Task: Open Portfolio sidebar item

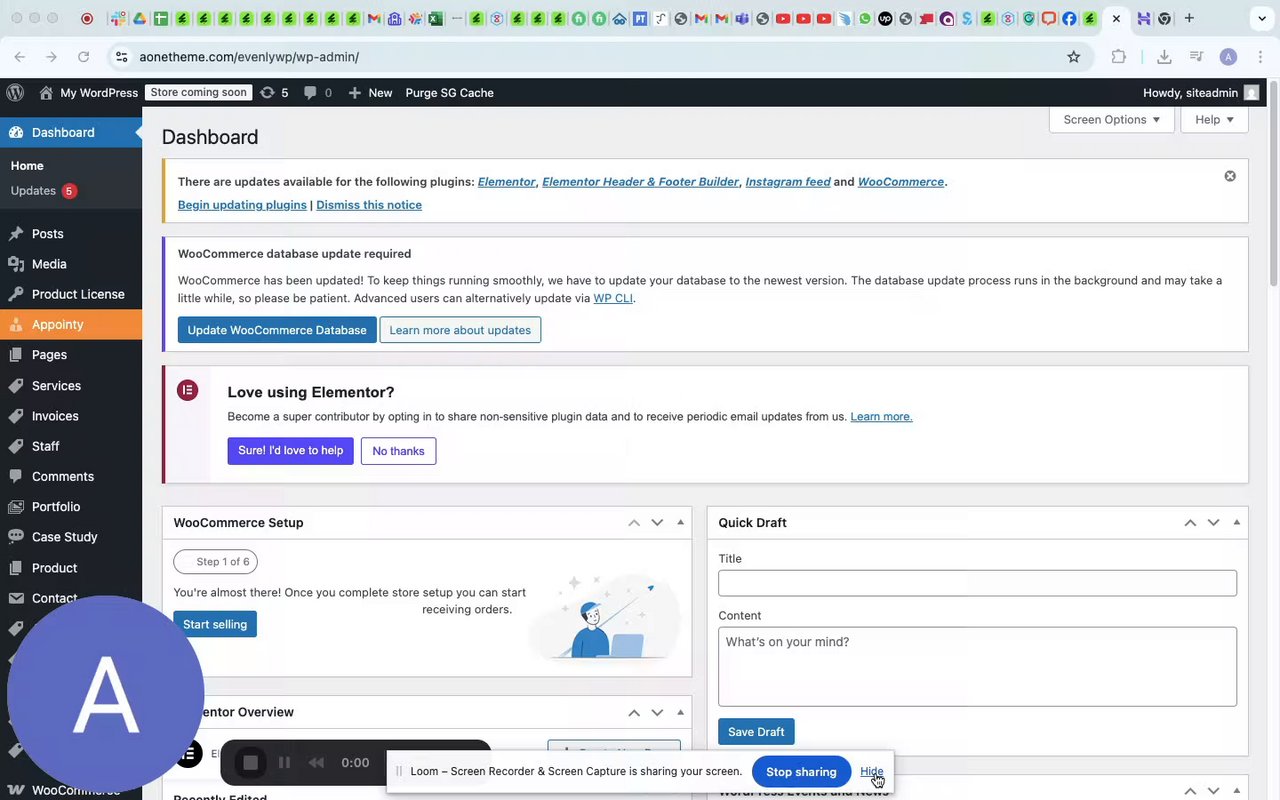Action: (x=71, y=507)
